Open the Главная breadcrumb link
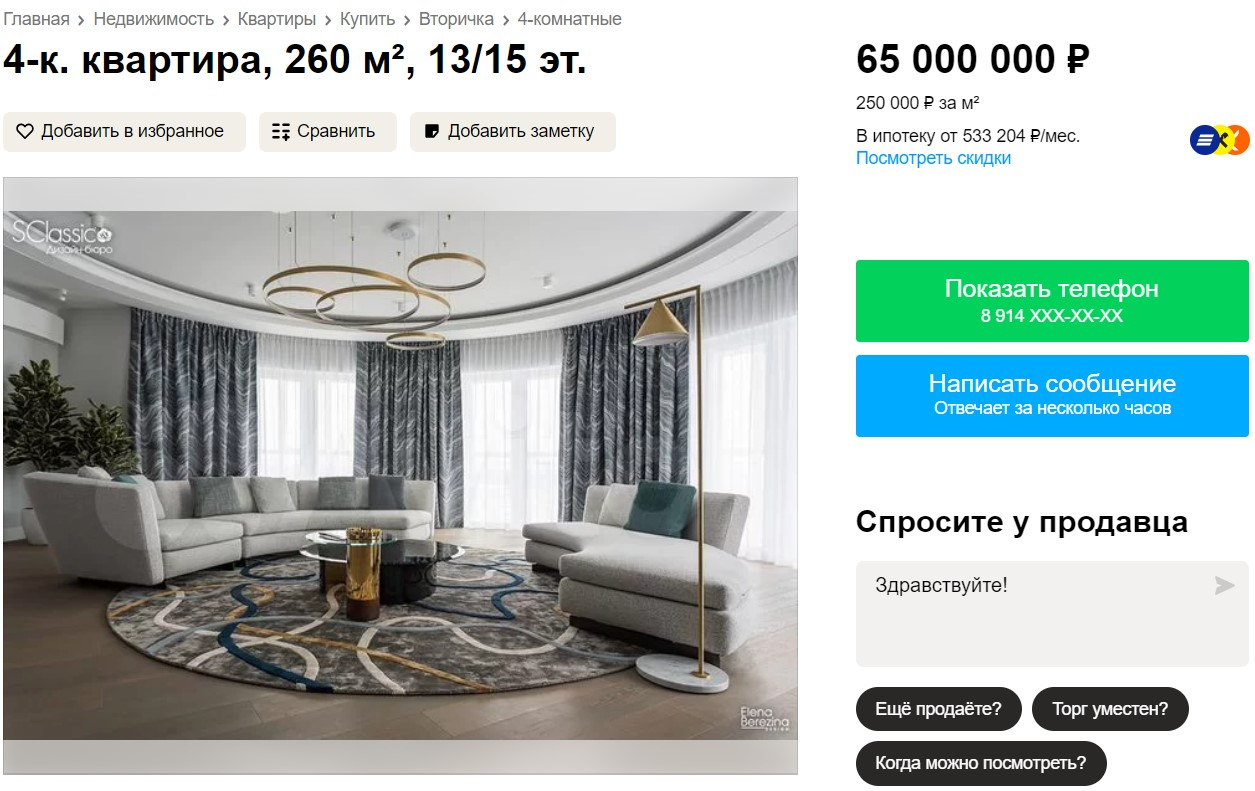Viewport: 1255px width, 791px height. (36, 19)
